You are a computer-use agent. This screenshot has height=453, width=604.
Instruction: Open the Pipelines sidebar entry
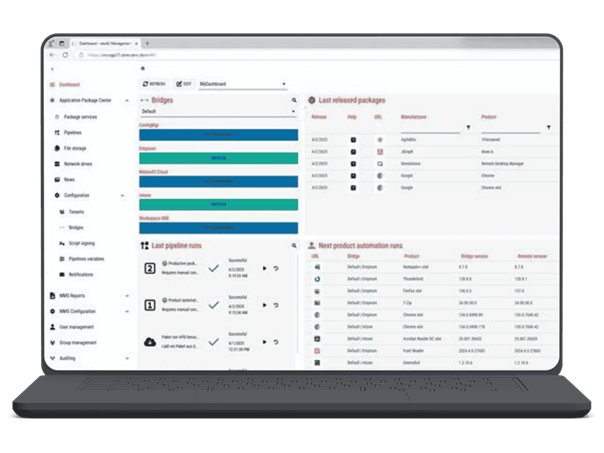coord(68,133)
